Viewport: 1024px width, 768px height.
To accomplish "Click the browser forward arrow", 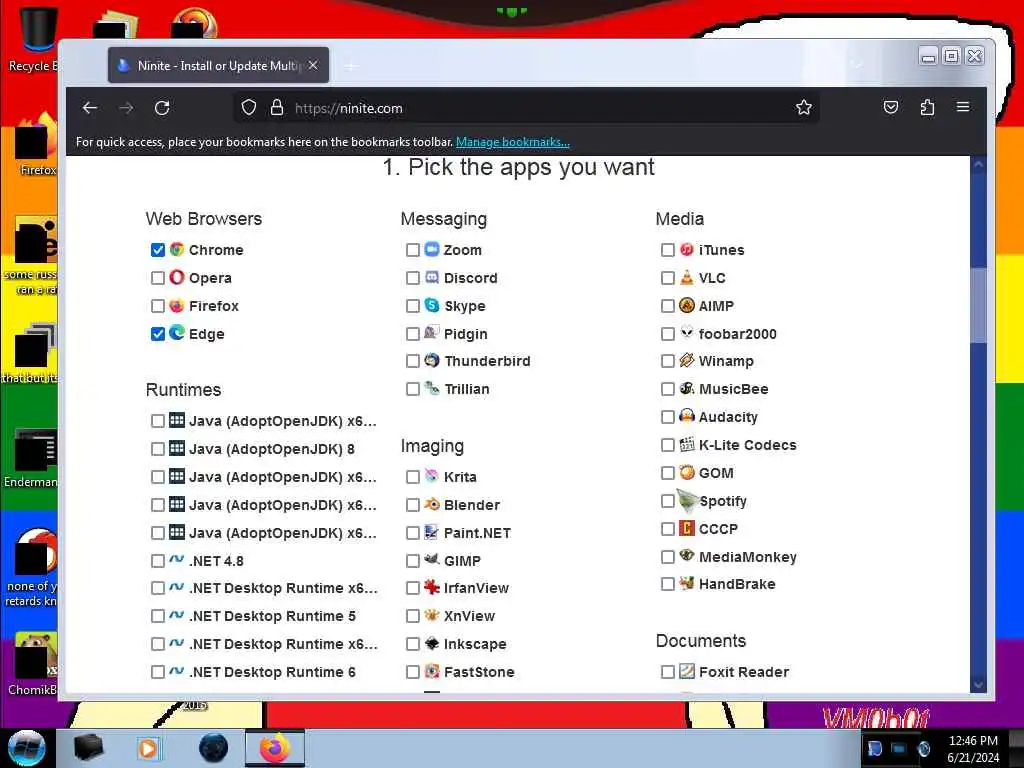I will tap(126, 108).
